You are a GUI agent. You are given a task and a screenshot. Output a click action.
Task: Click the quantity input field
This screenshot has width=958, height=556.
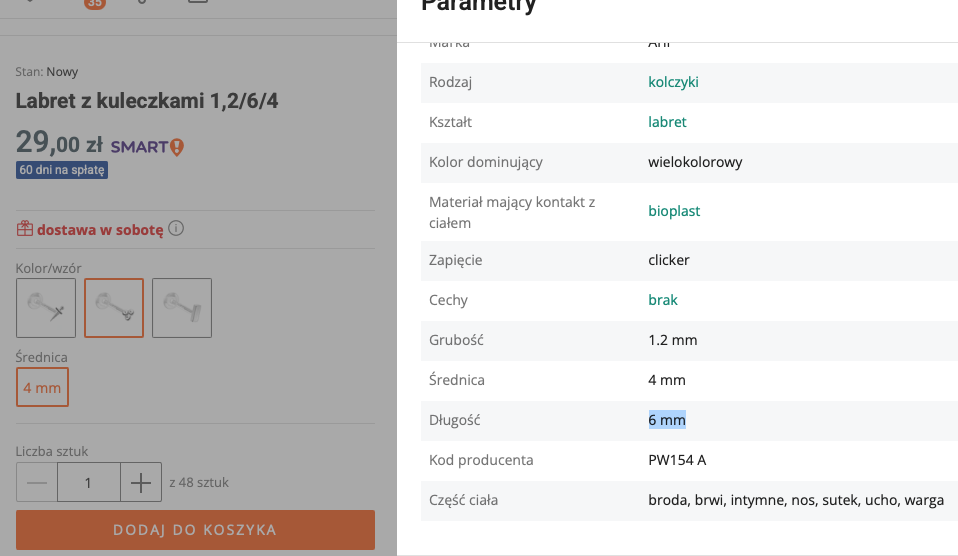(x=89, y=483)
